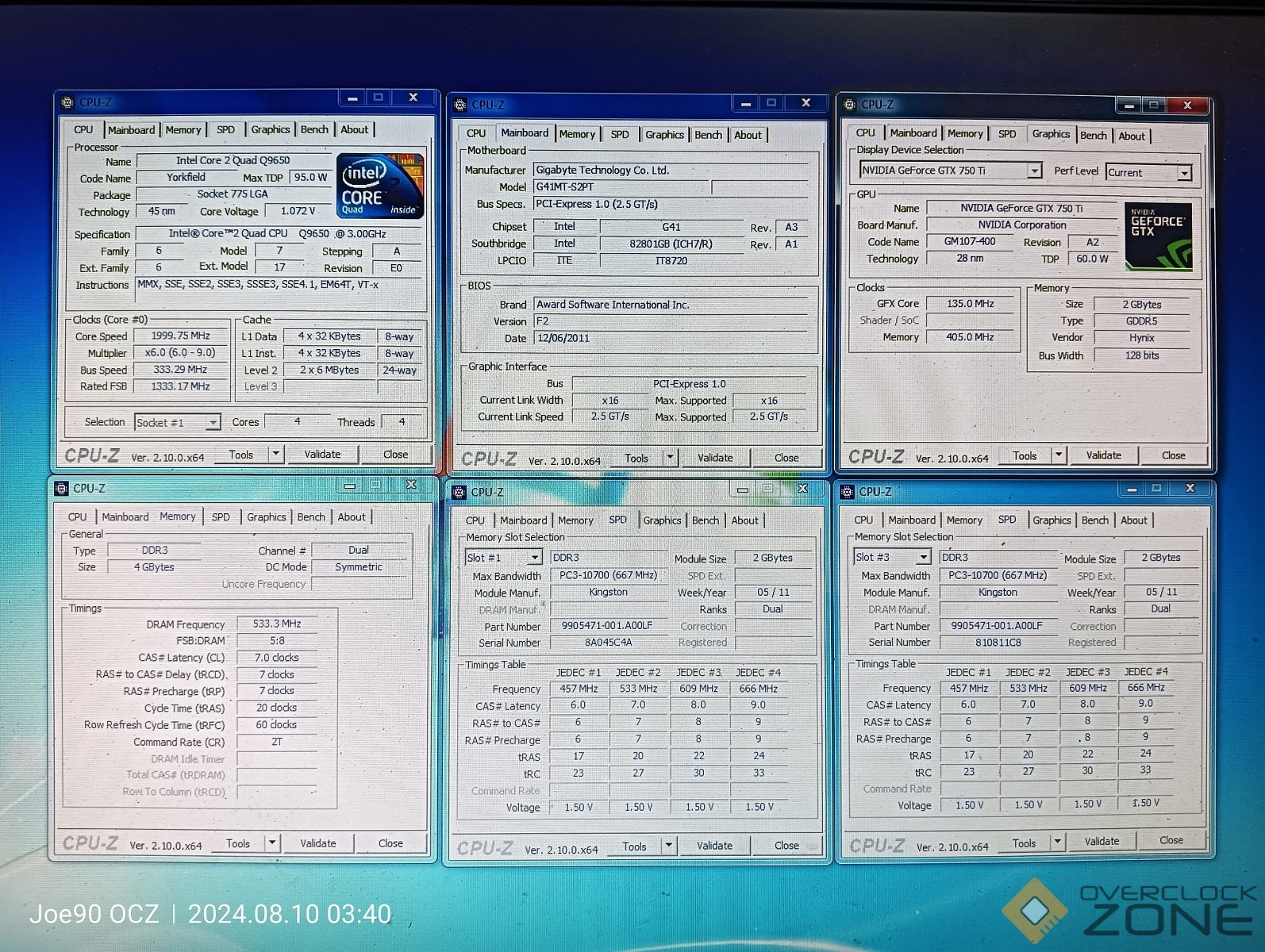Click the CPU-Z title icon in the Graphics window
Screen dimensions: 1265x952
coord(849,105)
